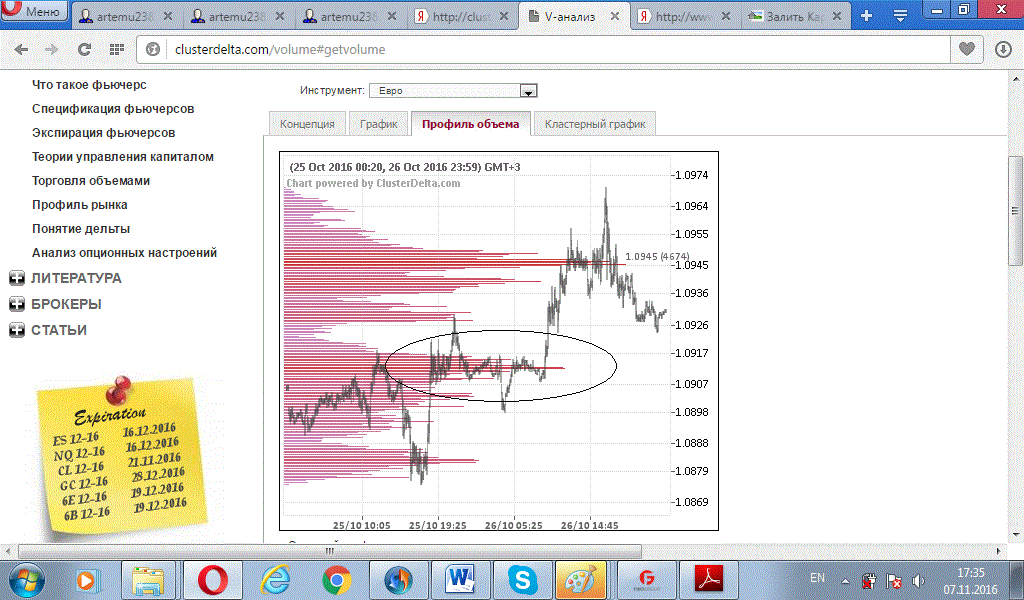Open link Понятие дельты
1024x600 pixels.
(x=81, y=229)
